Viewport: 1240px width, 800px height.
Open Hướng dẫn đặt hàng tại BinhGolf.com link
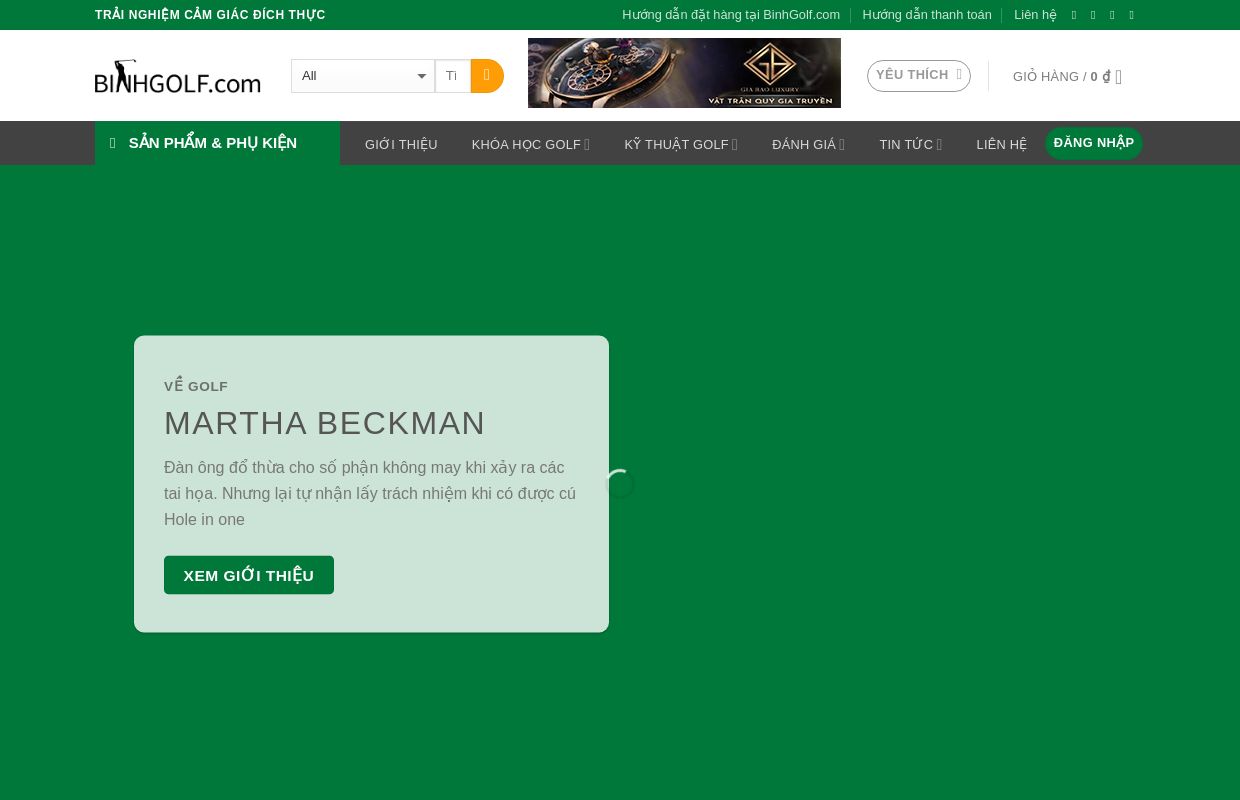pyautogui.click(x=731, y=15)
